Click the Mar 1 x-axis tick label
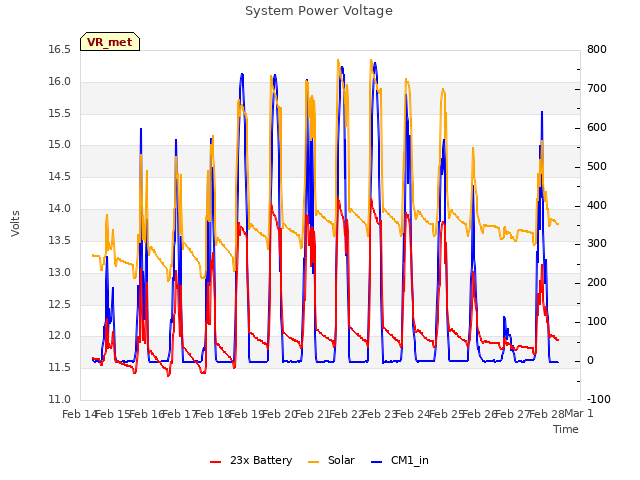The width and height of the screenshot is (640, 480). [578, 413]
